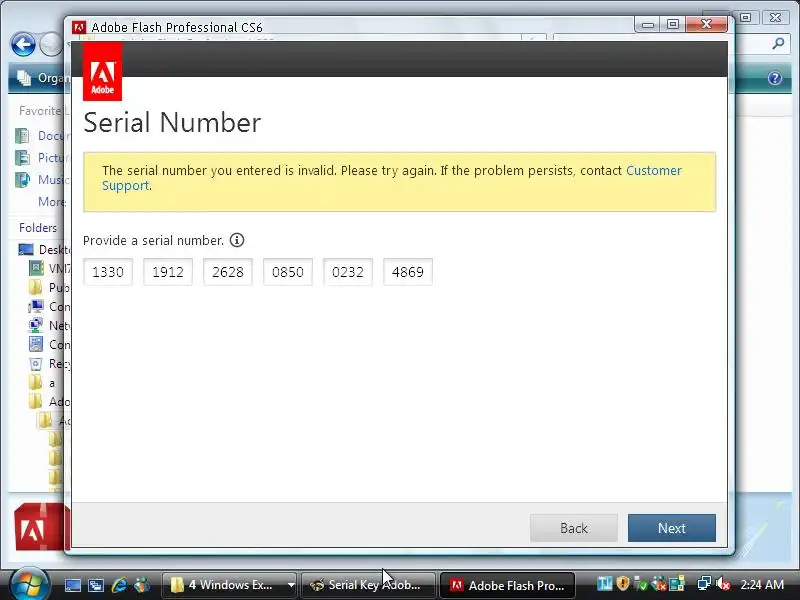Open Explorer's help question mark icon
800x600 pixels.
(774, 78)
